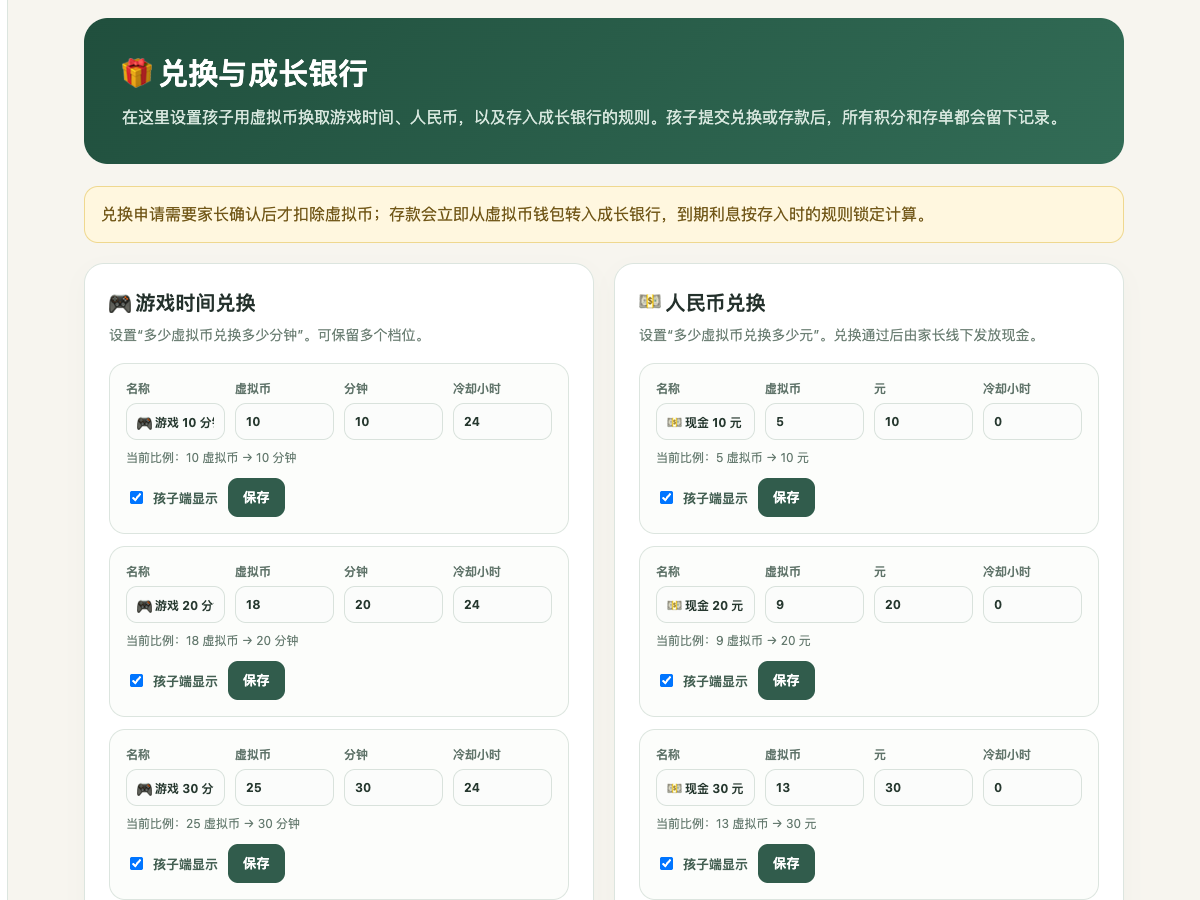Edit 虚拟币 field showing 18
This screenshot has height=900, width=1200.
(284, 604)
